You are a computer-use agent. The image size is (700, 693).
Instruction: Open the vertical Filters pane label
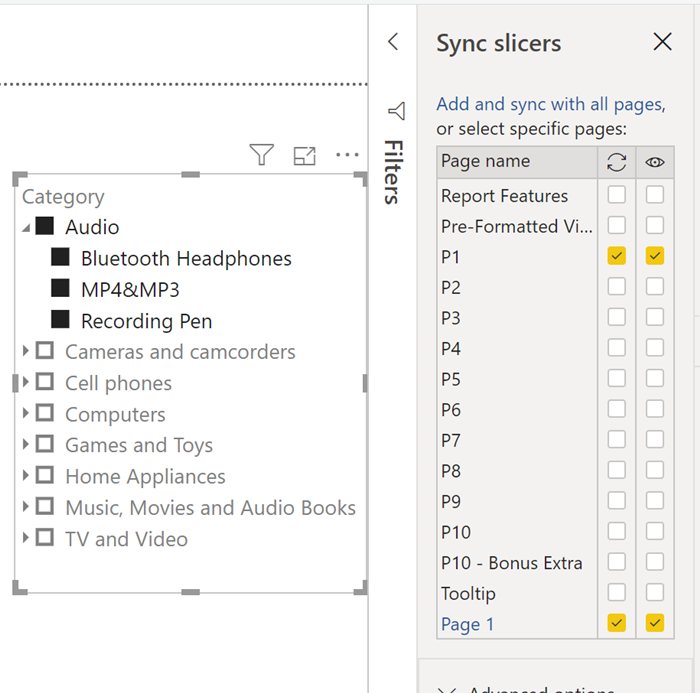(393, 172)
